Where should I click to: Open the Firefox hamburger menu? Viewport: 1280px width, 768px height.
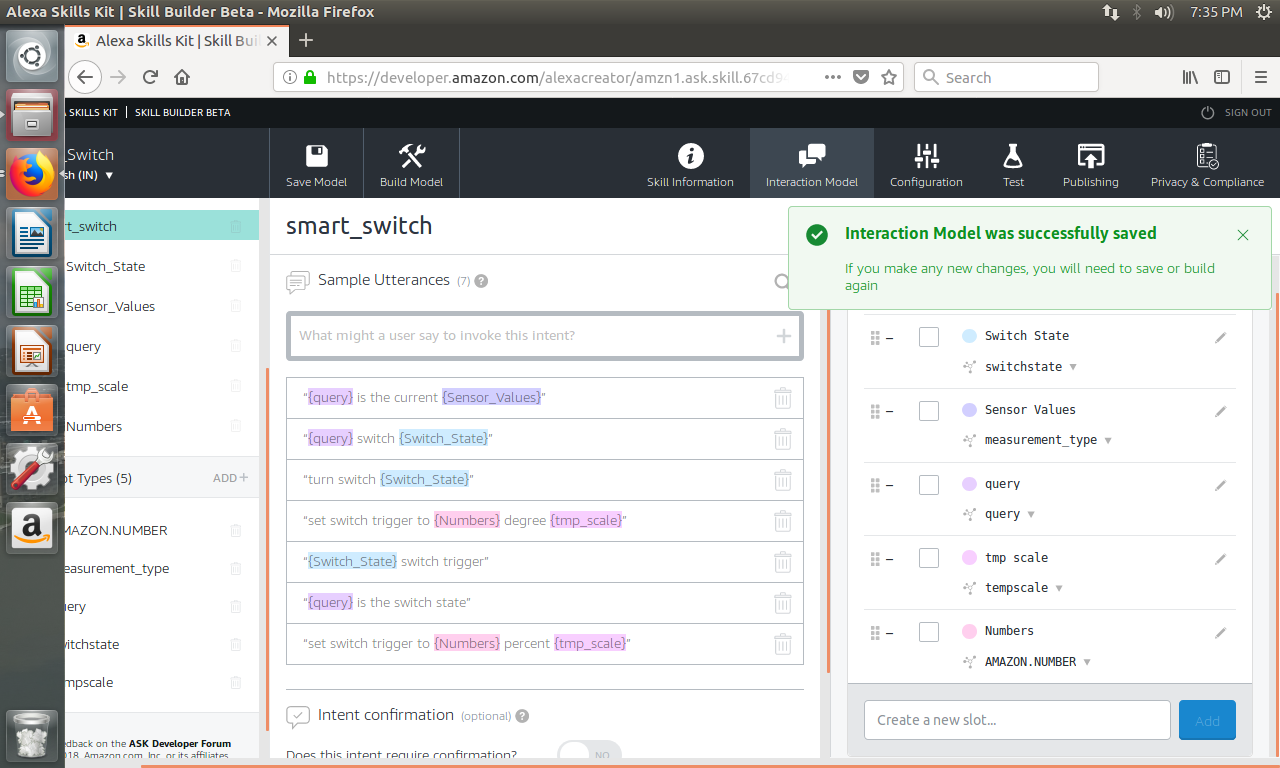(x=1261, y=77)
